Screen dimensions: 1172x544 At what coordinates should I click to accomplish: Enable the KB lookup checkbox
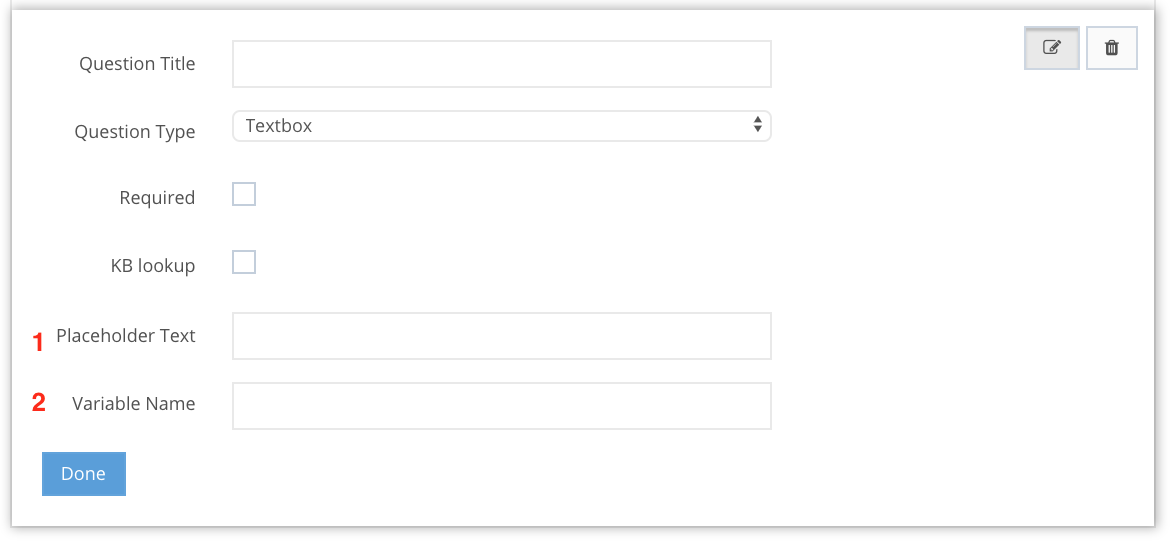244,262
